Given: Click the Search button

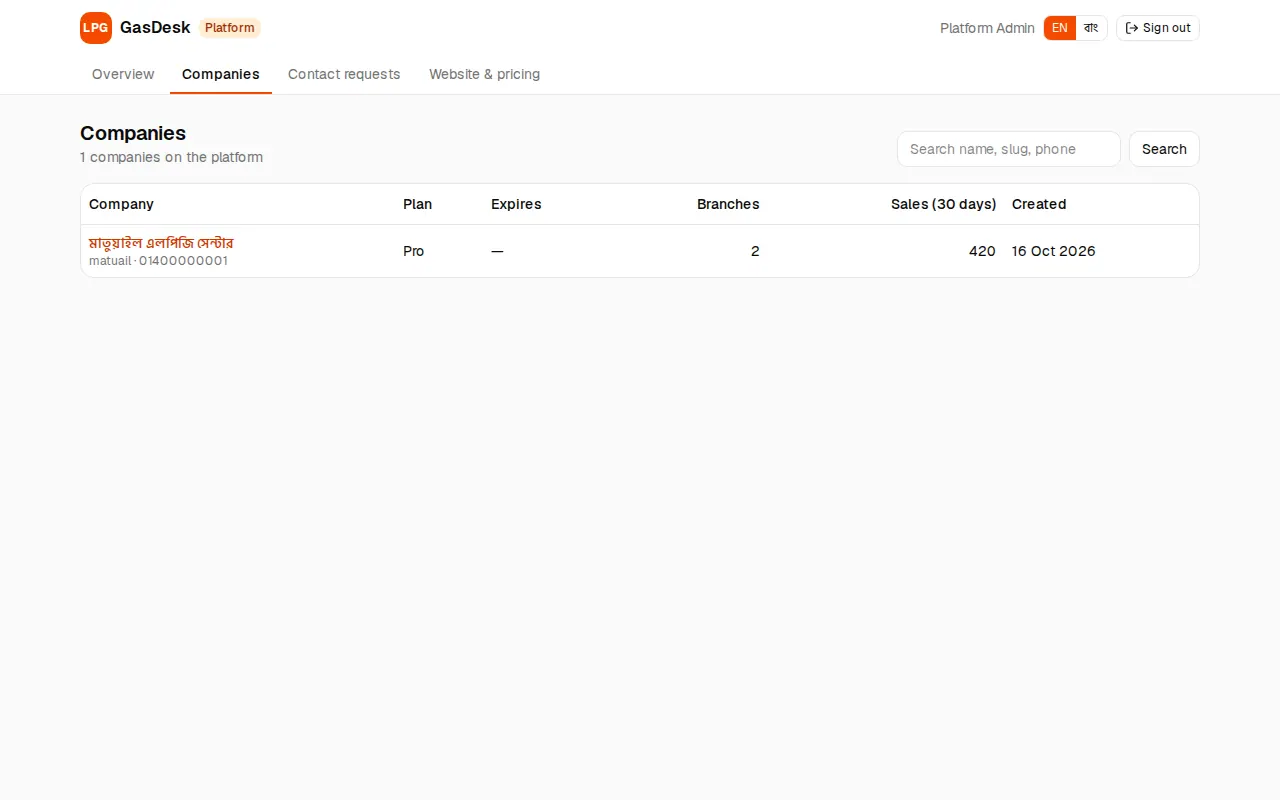Looking at the screenshot, I should (x=1164, y=149).
